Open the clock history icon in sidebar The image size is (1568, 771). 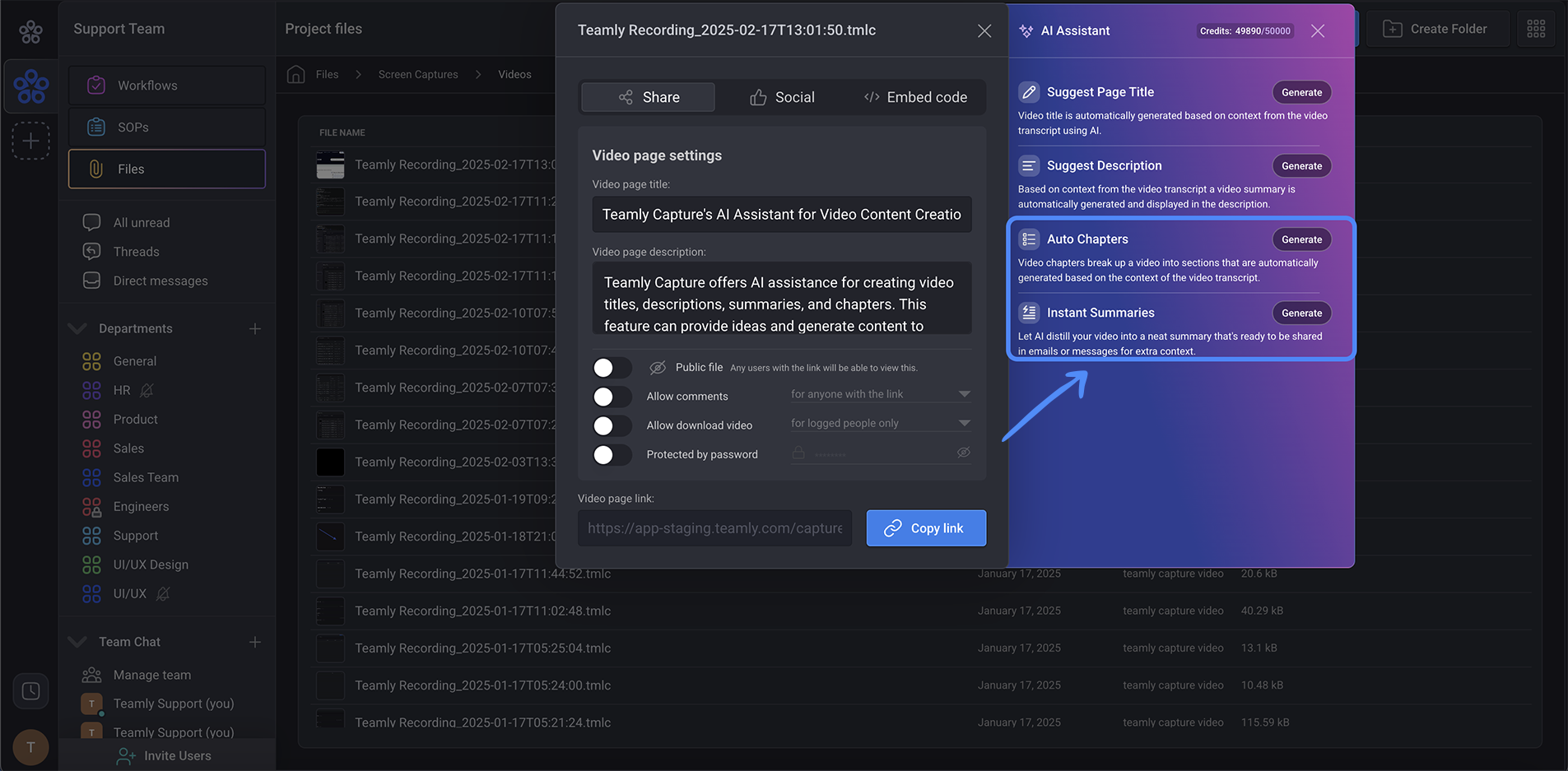pyautogui.click(x=30, y=691)
